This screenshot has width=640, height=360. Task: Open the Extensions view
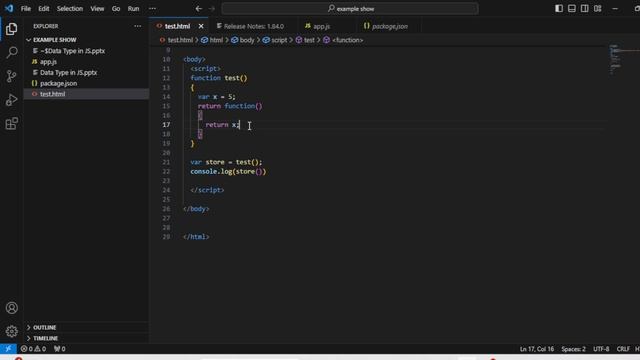[x=11, y=123]
